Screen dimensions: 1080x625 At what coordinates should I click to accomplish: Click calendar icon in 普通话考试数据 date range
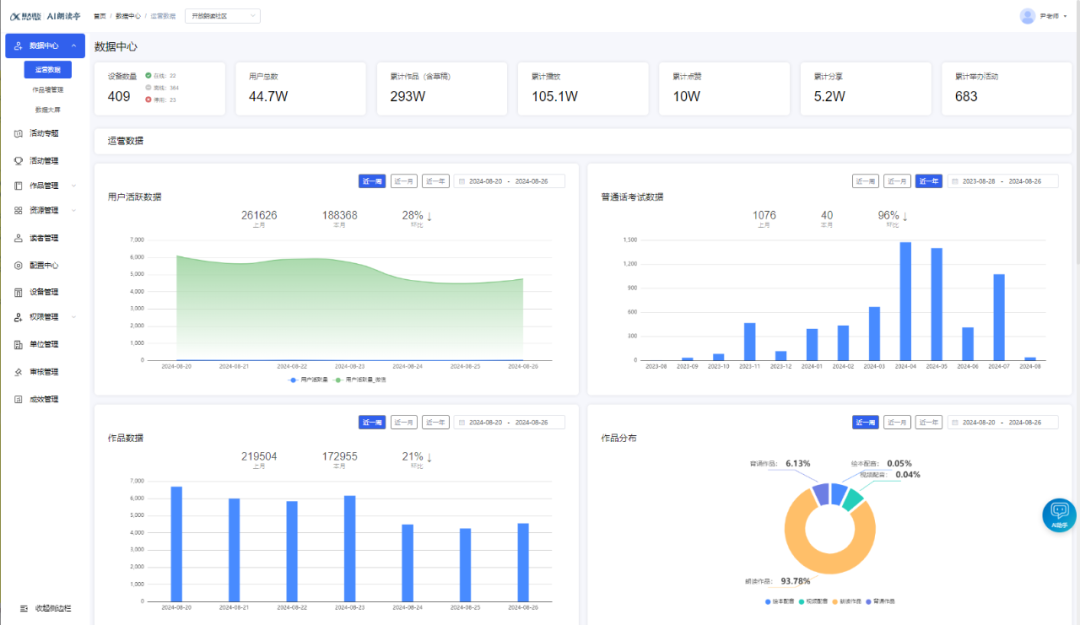(x=955, y=181)
